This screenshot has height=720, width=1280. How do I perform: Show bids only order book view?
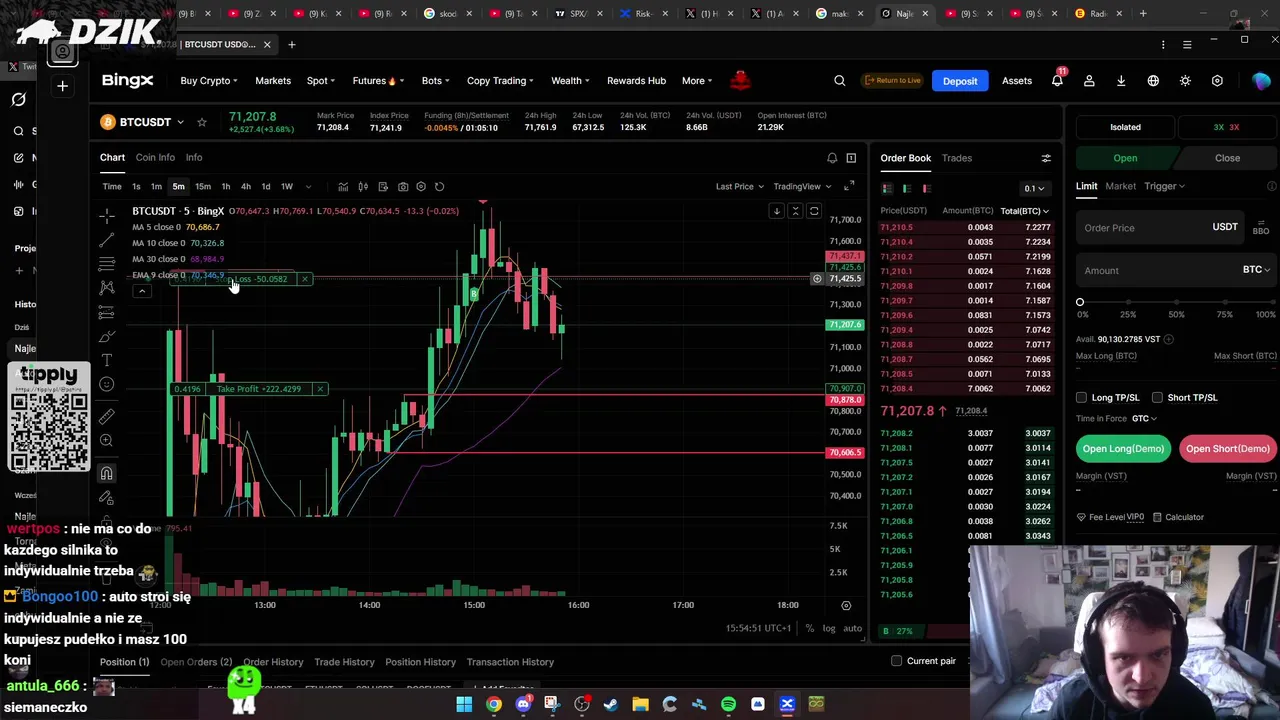907,188
